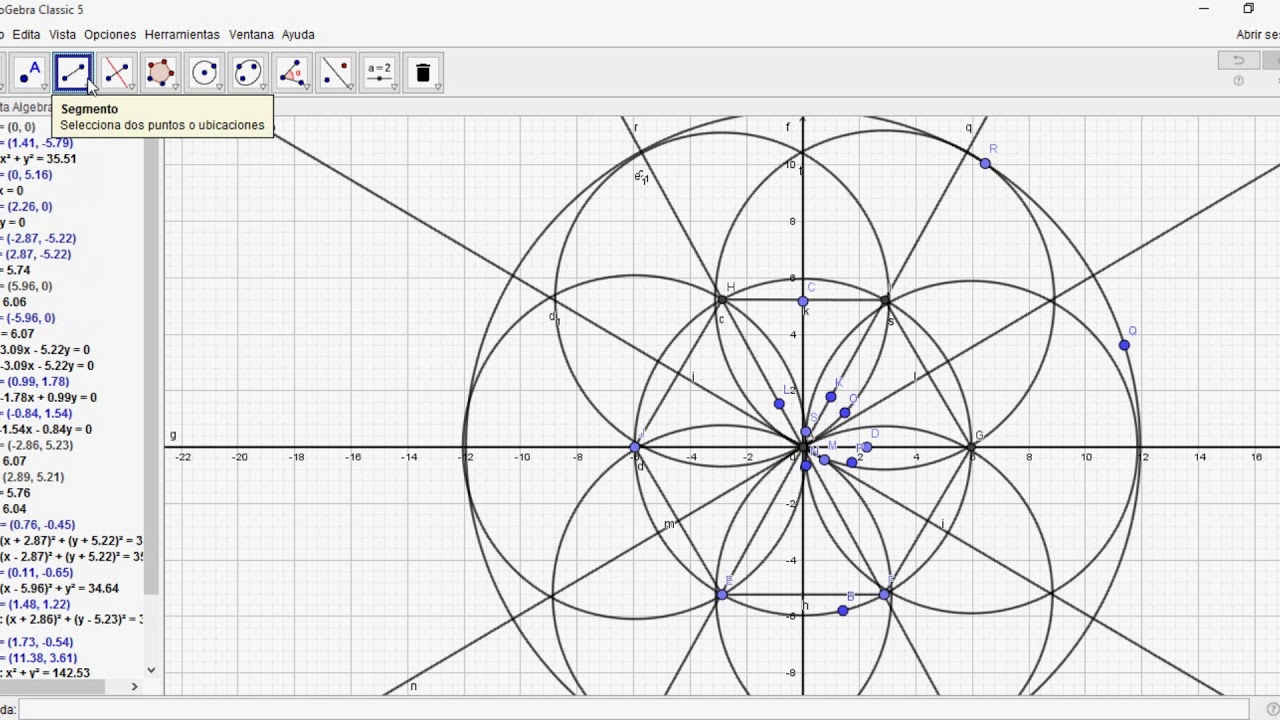The image size is (1280, 720).
Task: Expand the Ellipse tool dropdown arrow
Action: (x=261, y=87)
